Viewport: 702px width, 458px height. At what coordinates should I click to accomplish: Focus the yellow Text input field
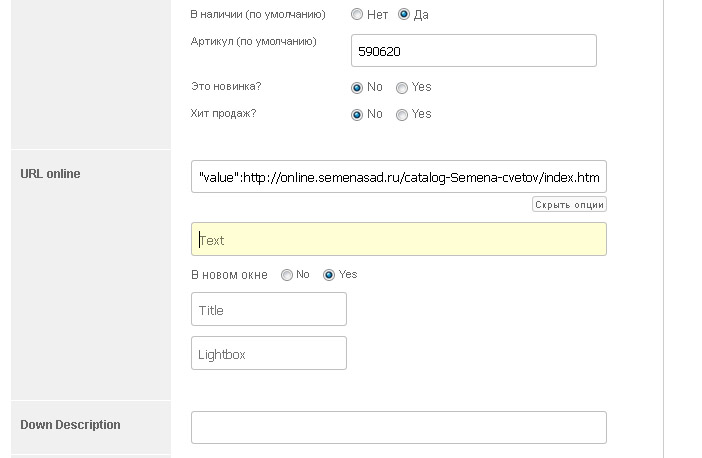coord(398,240)
